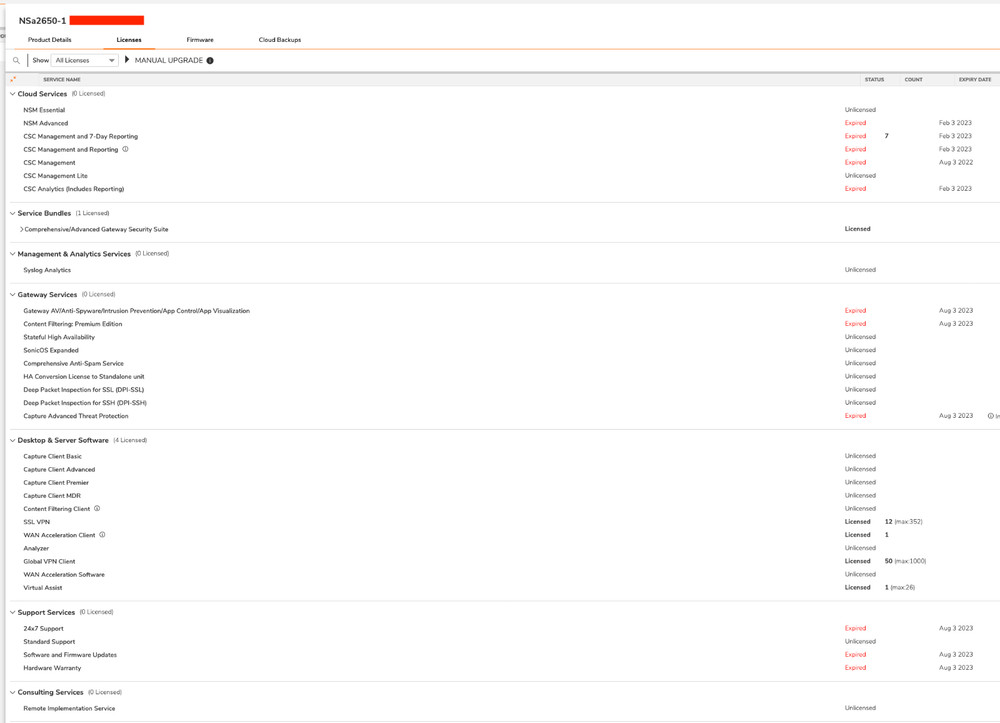Switch to the Product Details tab
The width and height of the screenshot is (1000, 723).
[x=49, y=40]
